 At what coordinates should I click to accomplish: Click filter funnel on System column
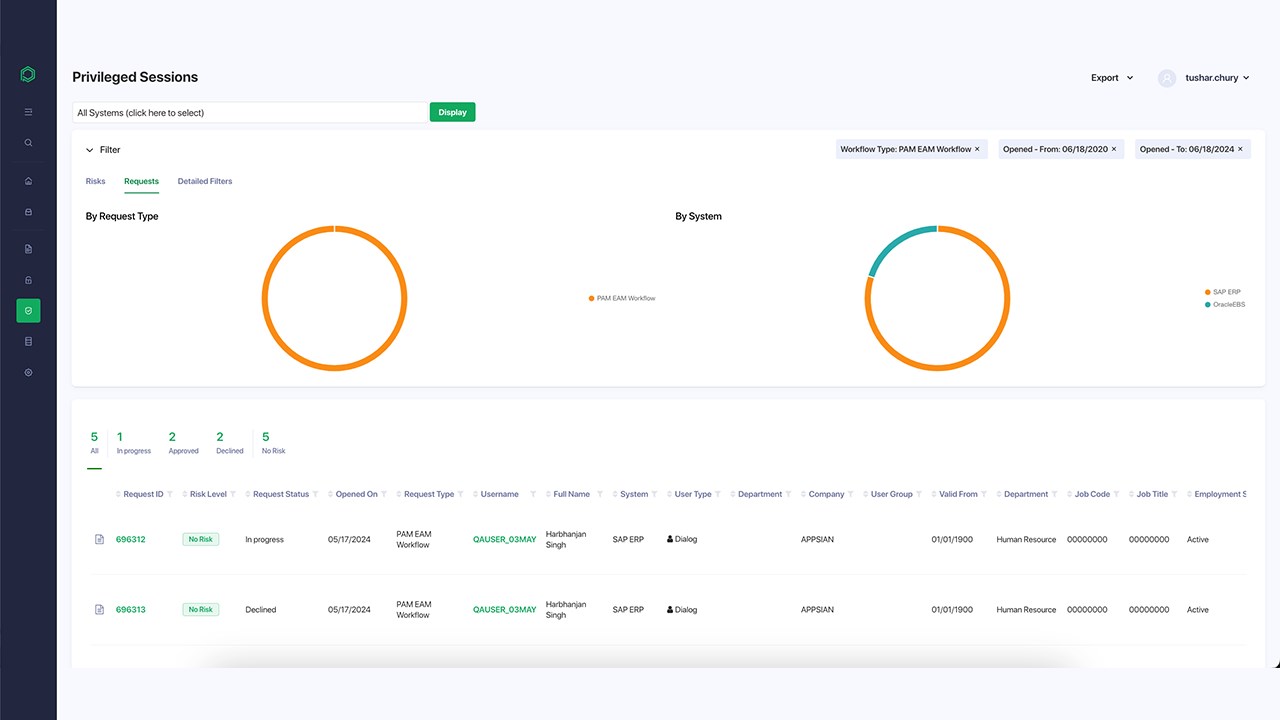[x=655, y=494]
